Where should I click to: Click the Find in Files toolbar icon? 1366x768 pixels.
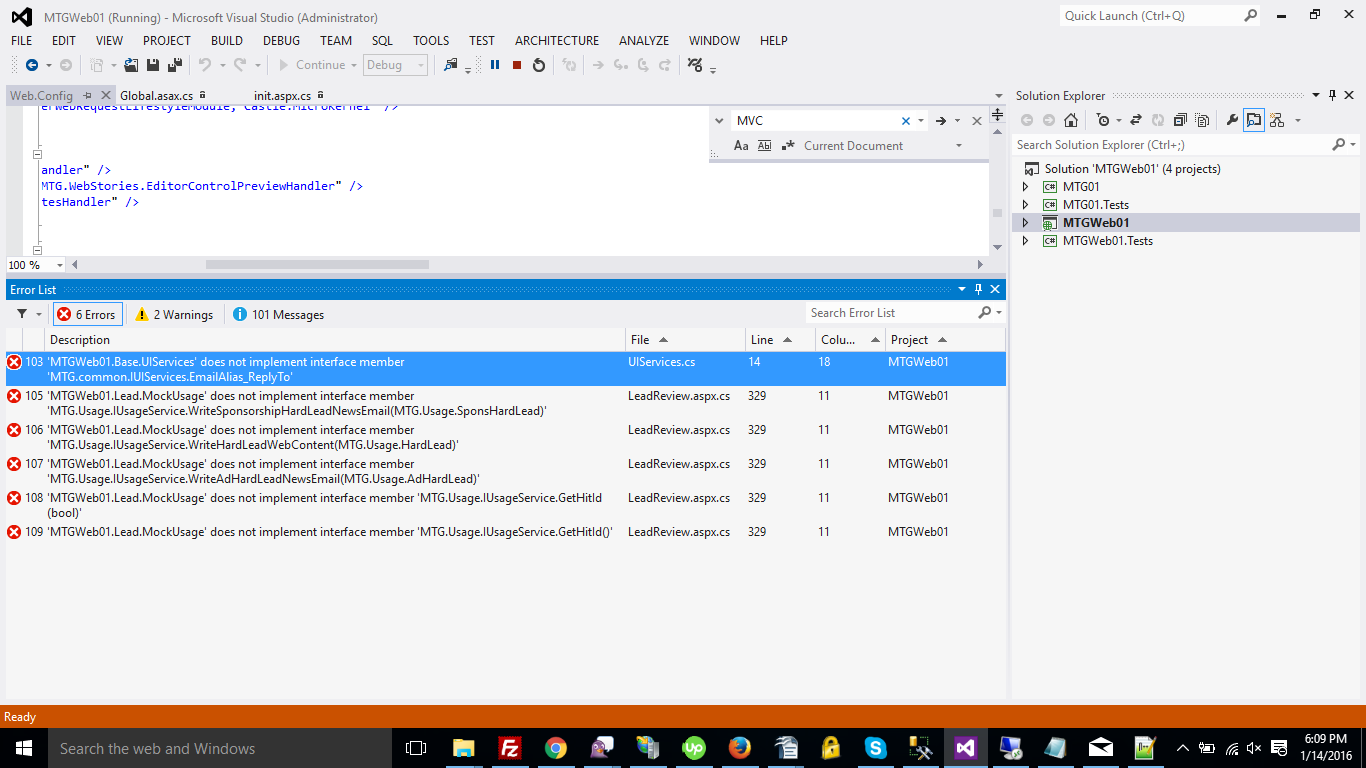pyautogui.click(x=450, y=65)
